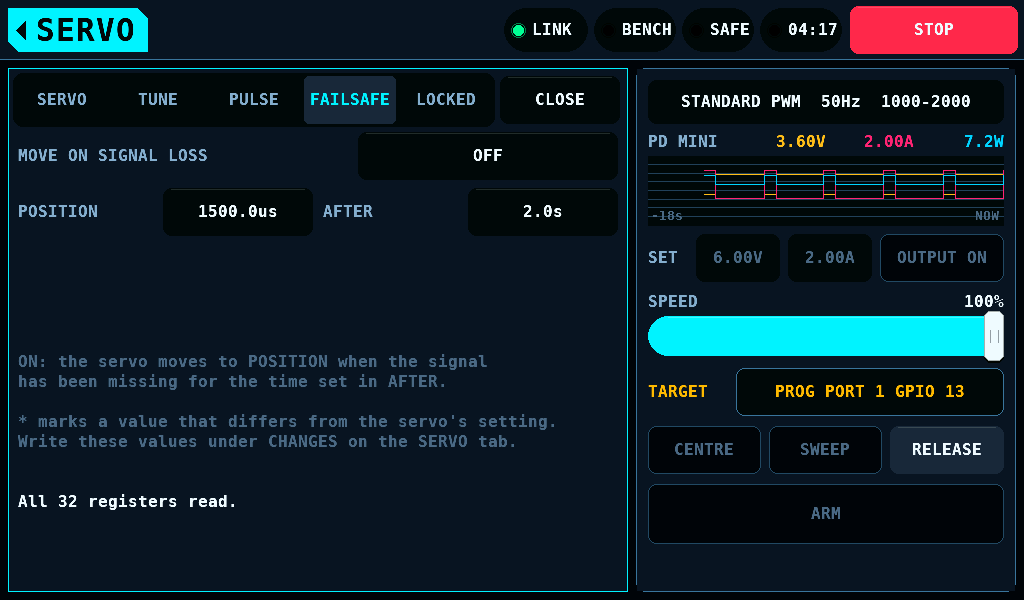Image resolution: width=1024 pixels, height=600 pixels.
Task: Change the 2.00A set current limit
Action: (829, 258)
